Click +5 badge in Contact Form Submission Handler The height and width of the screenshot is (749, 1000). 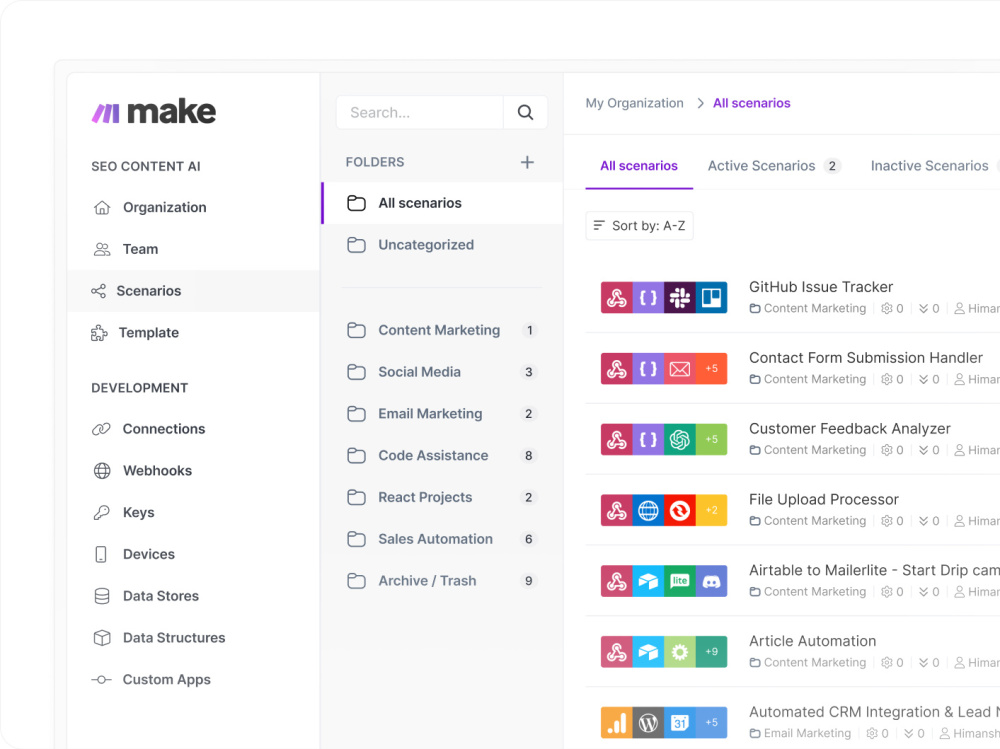pyautogui.click(x=711, y=368)
